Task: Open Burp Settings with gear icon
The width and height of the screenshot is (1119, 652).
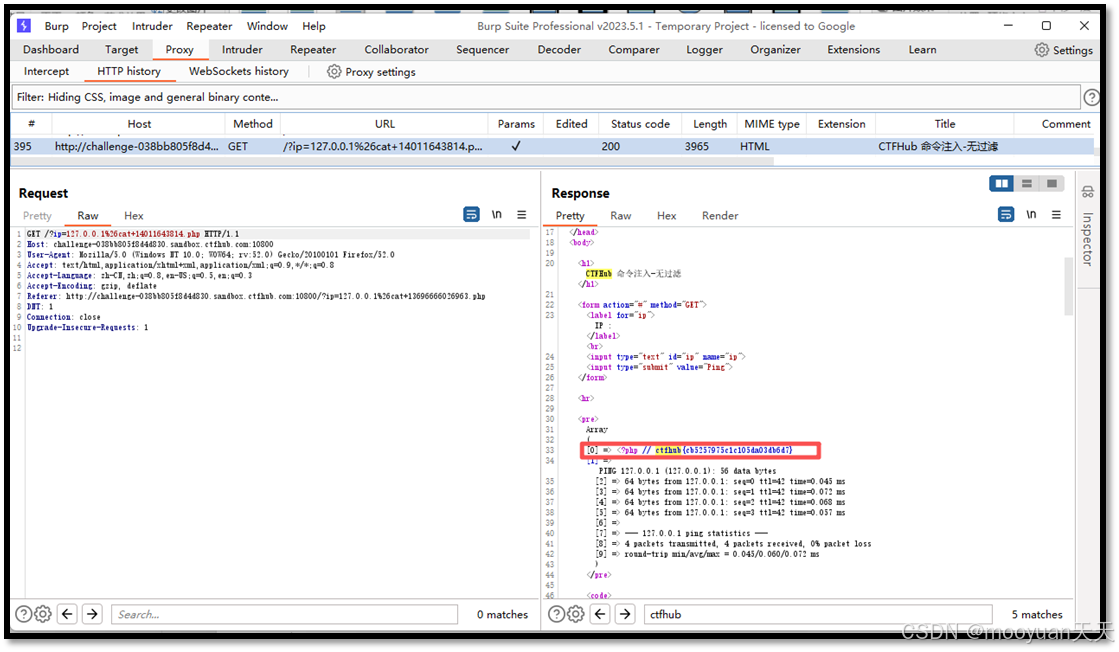Action: coord(1063,50)
